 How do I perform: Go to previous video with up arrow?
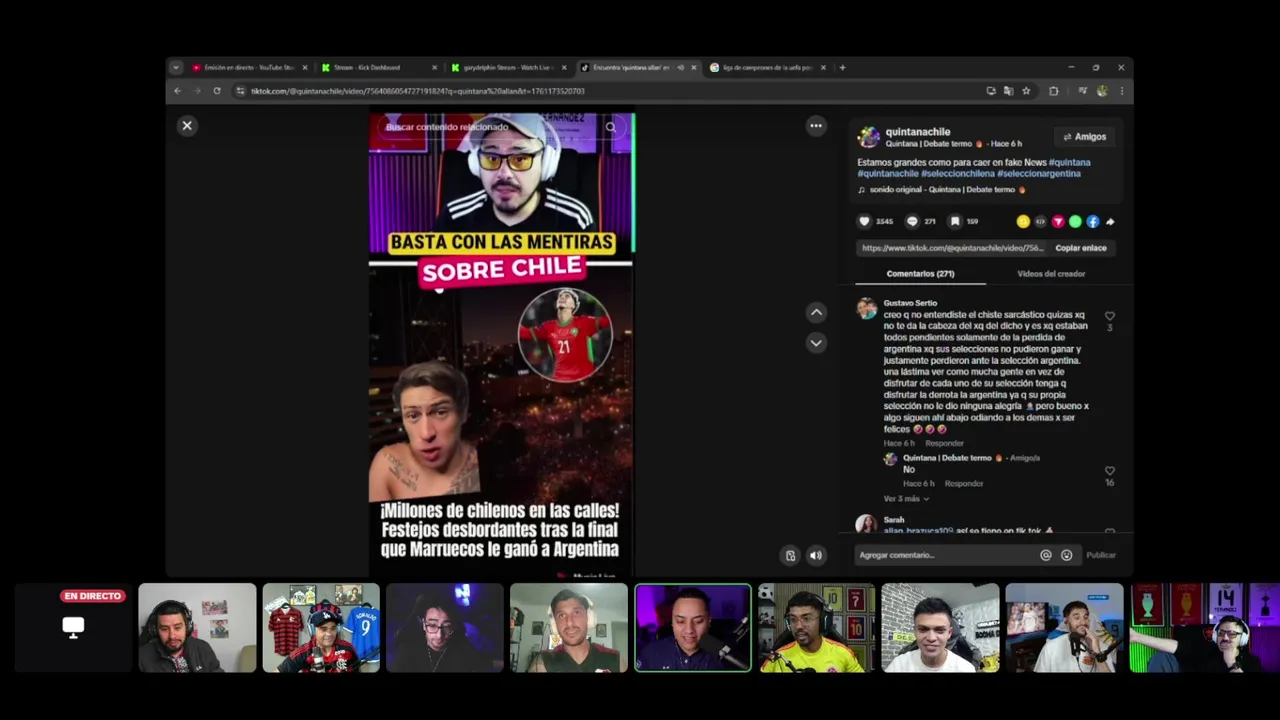click(816, 312)
